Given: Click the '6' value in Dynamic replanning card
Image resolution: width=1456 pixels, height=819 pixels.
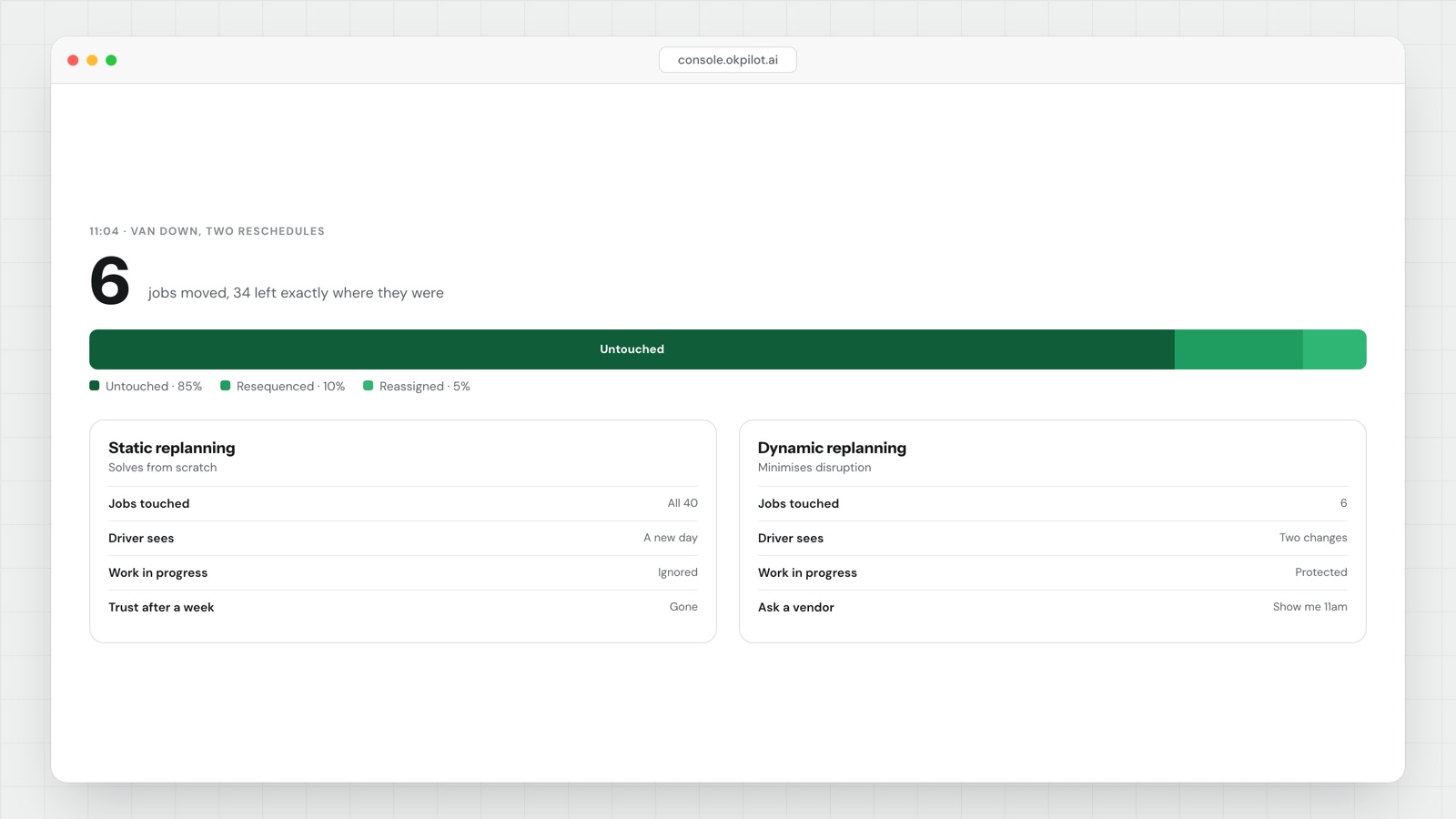Looking at the screenshot, I should pyautogui.click(x=1343, y=503).
